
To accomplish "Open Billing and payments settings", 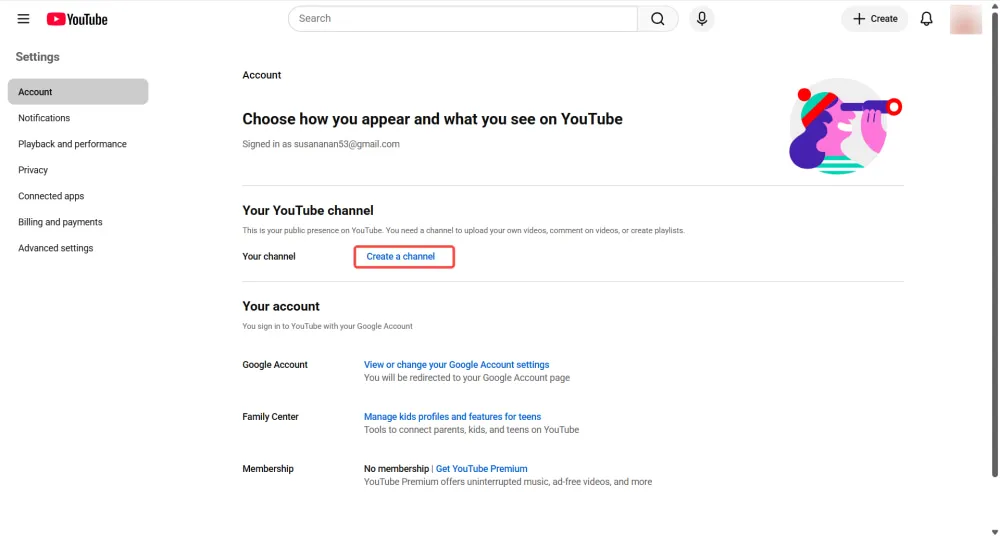I will pyautogui.click(x=60, y=222).
